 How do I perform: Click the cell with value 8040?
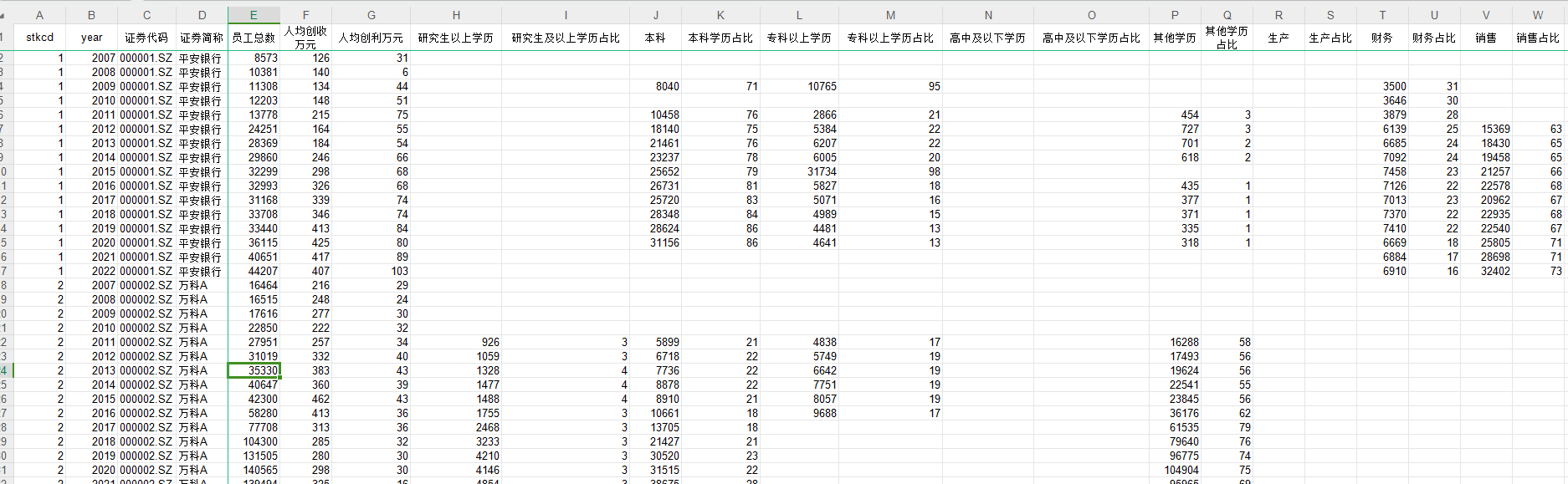coord(655,86)
